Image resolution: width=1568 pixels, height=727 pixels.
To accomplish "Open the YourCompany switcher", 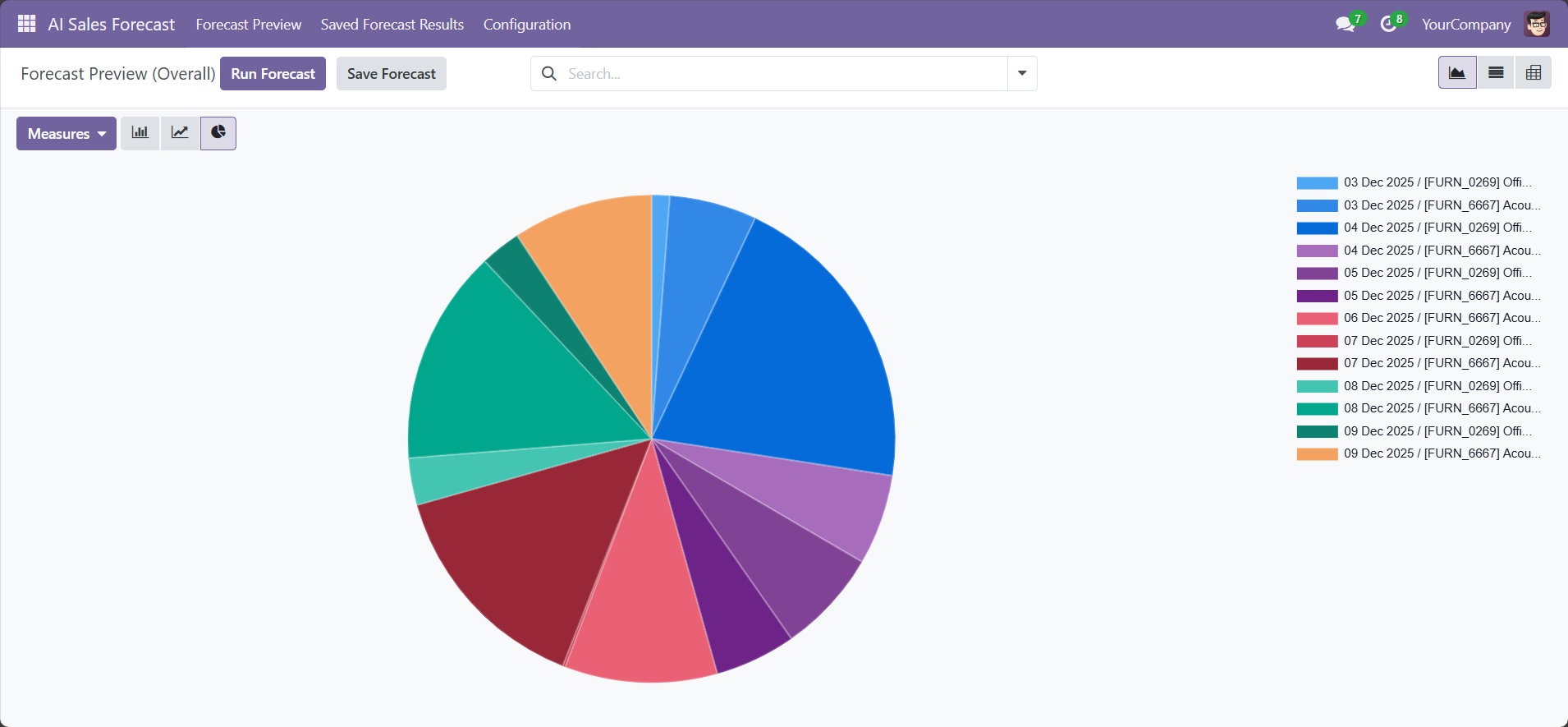I will pyautogui.click(x=1465, y=25).
